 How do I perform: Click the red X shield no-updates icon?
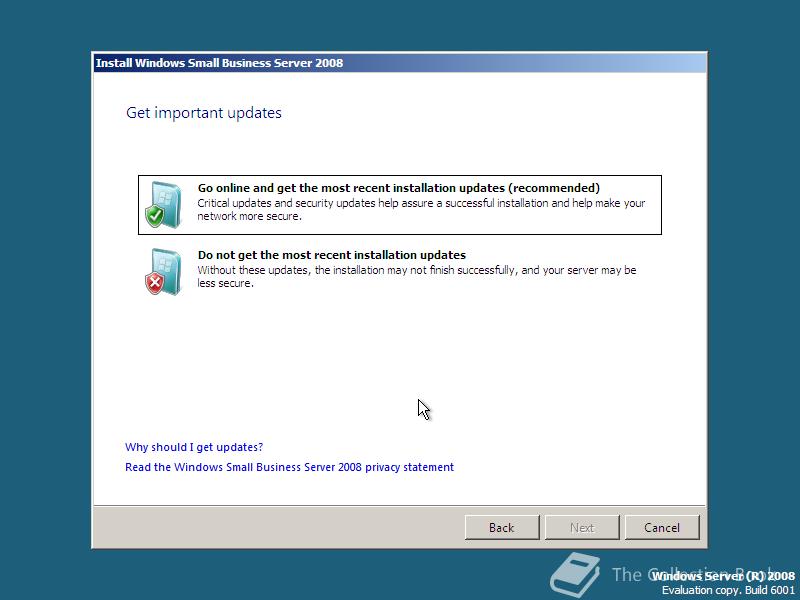pos(163,272)
